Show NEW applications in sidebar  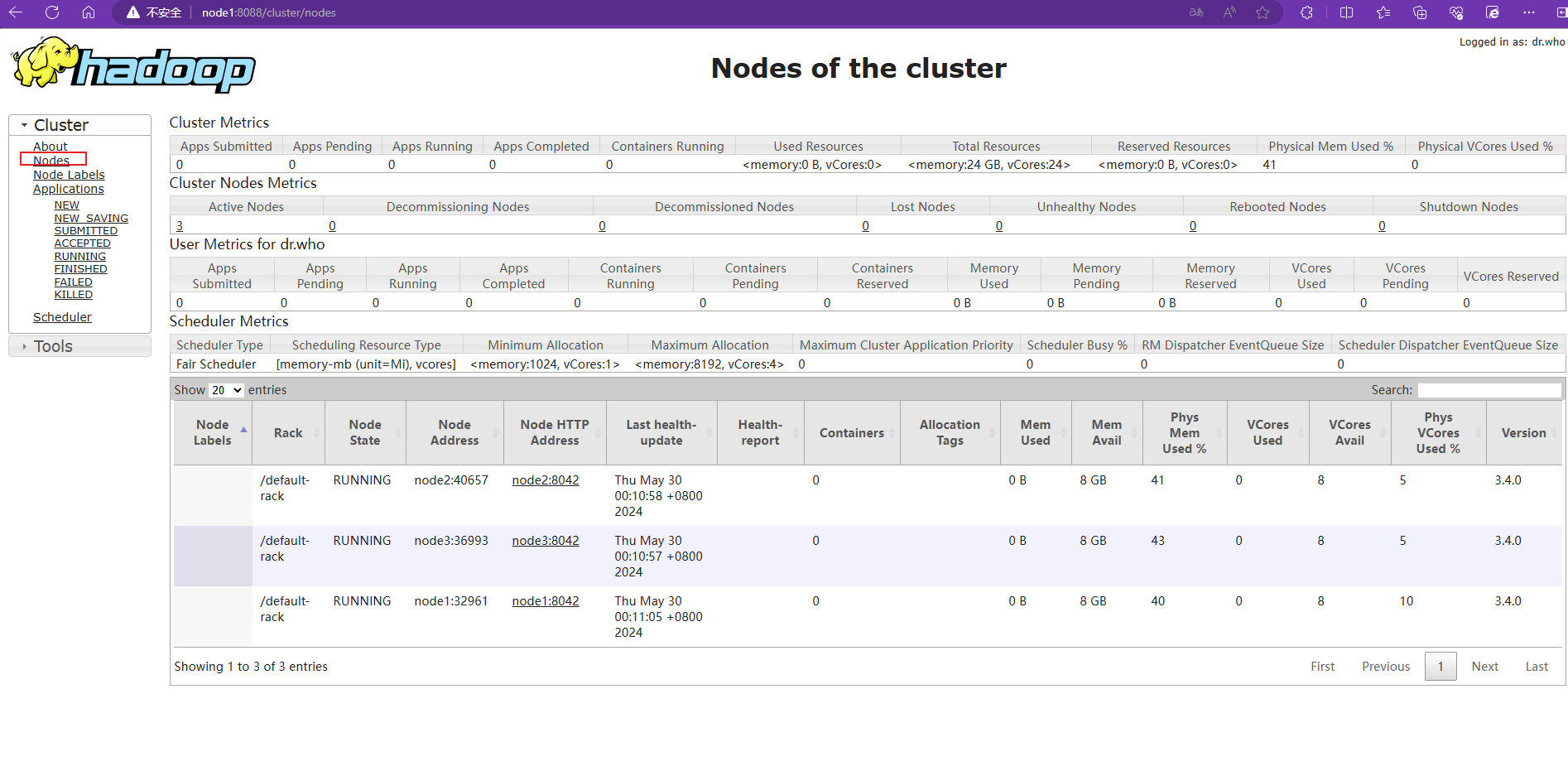[67, 205]
